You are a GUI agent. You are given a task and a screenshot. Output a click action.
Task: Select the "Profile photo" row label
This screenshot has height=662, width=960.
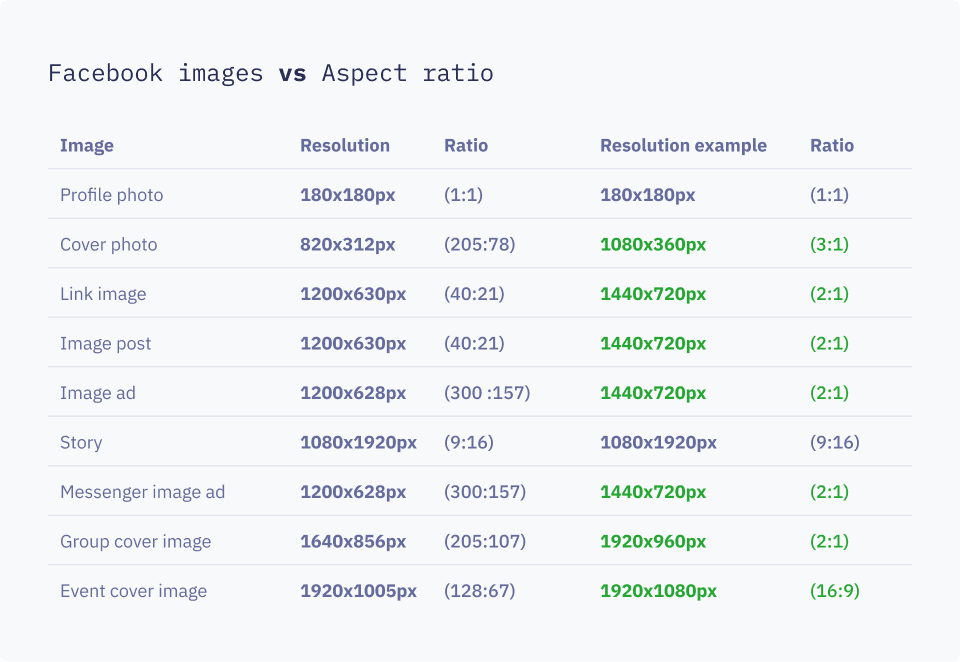coord(111,195)
